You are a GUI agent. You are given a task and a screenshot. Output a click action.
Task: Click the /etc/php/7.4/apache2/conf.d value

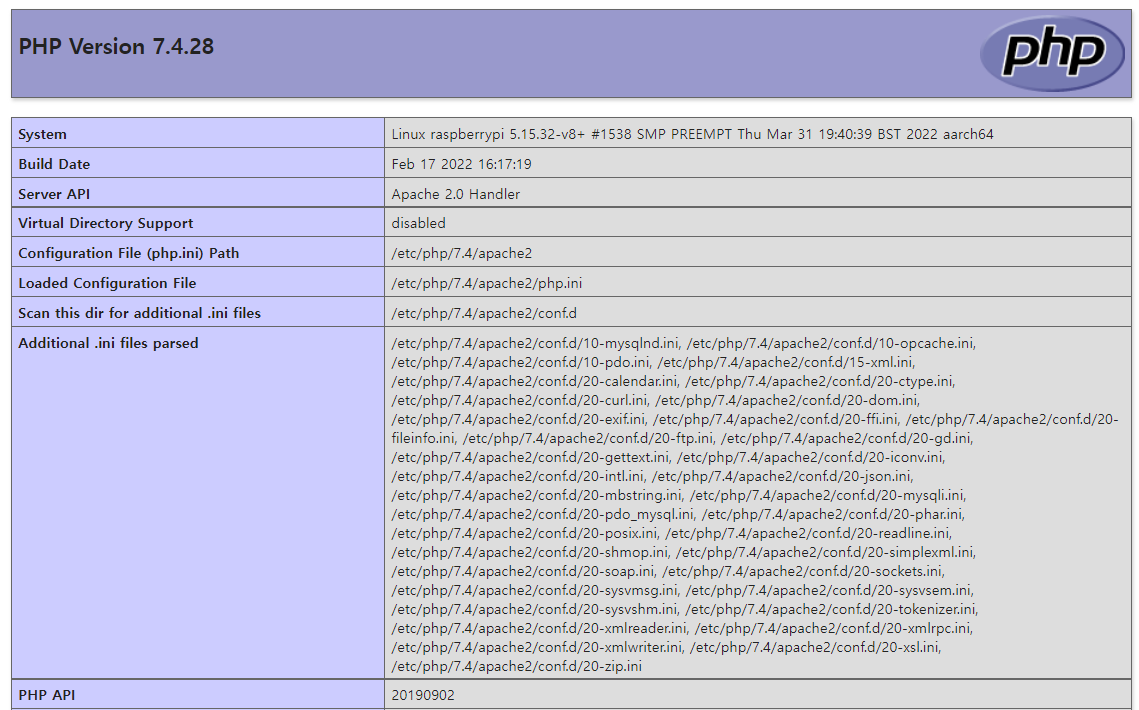[484, 313]
